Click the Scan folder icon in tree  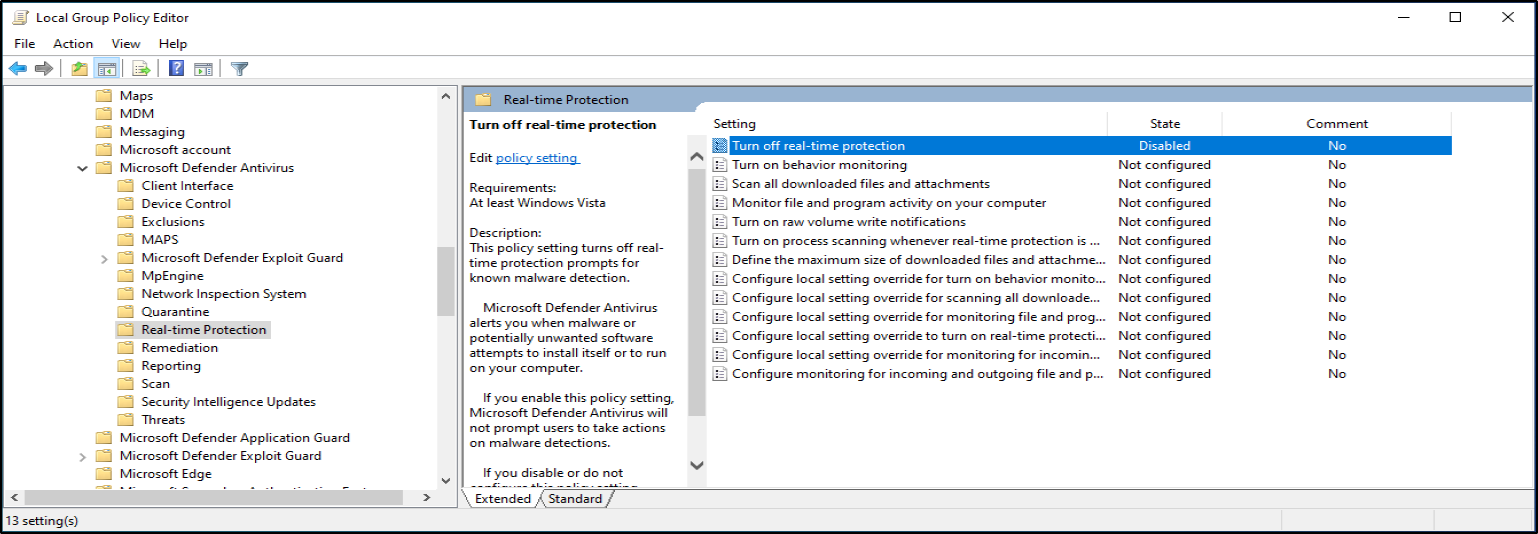125,384
